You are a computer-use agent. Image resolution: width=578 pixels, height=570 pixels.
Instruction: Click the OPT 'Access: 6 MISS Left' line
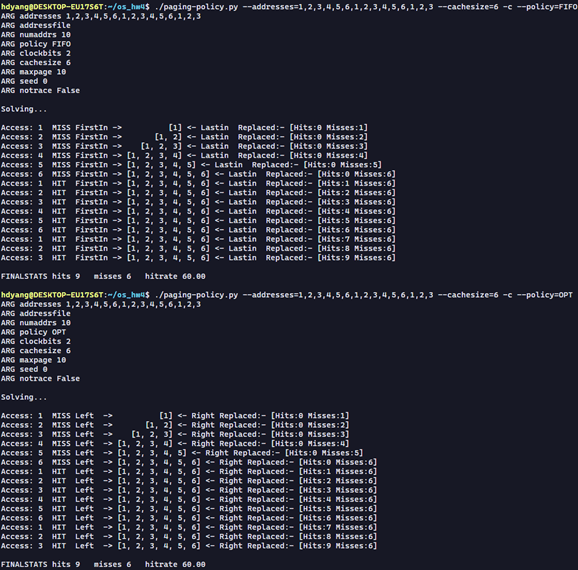(189, 462)
